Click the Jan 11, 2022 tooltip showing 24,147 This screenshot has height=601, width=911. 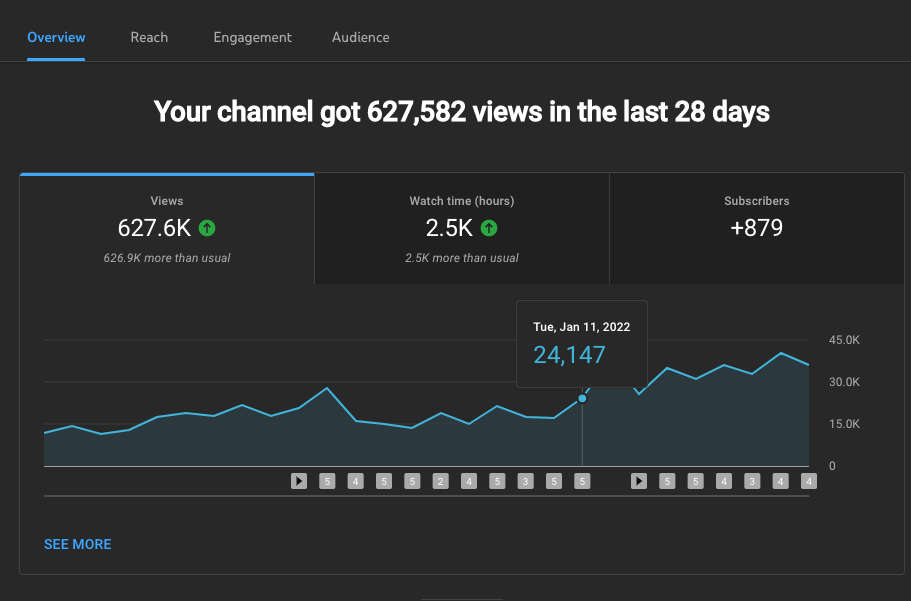click(581, 343)
